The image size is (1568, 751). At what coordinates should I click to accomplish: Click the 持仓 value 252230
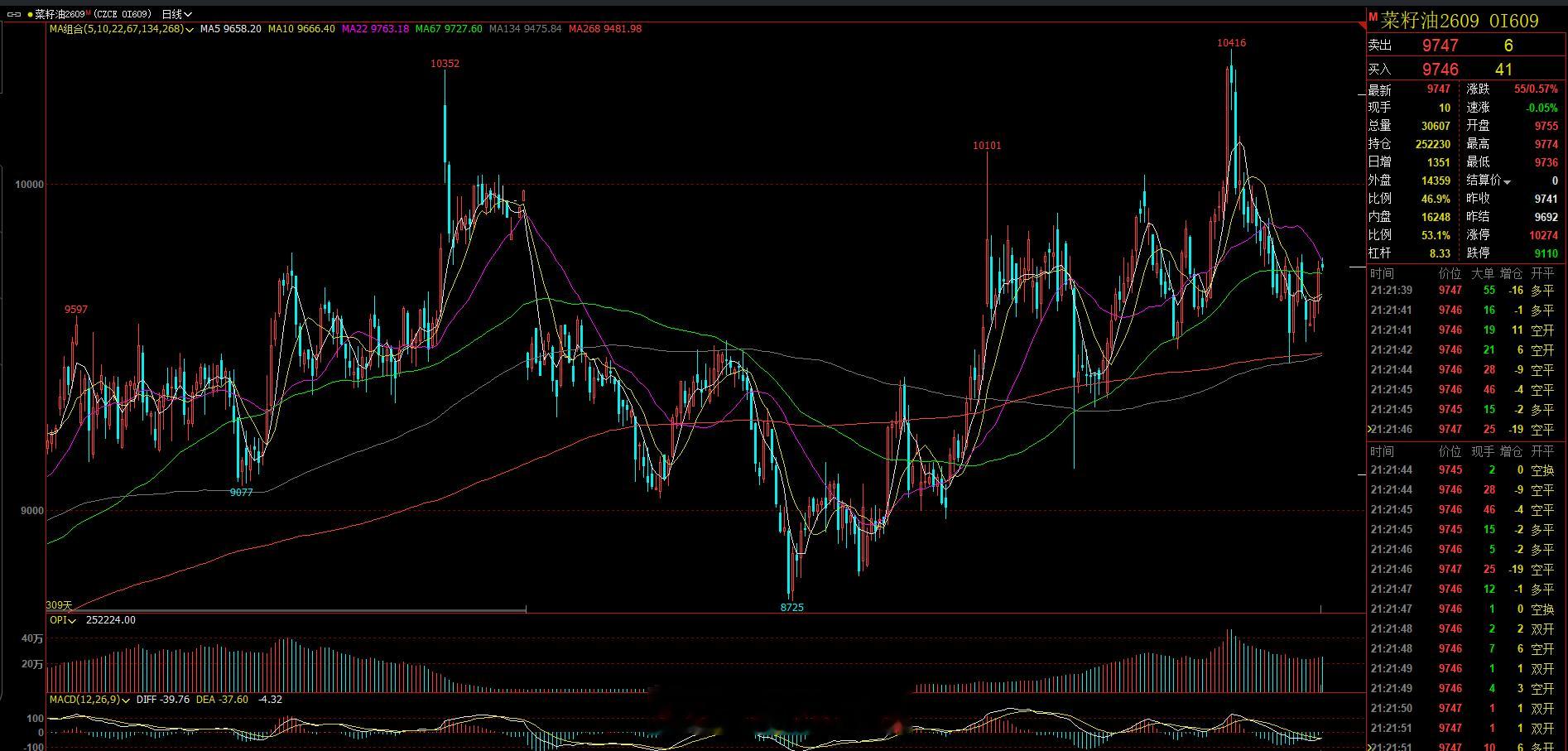click(1433, 144)
